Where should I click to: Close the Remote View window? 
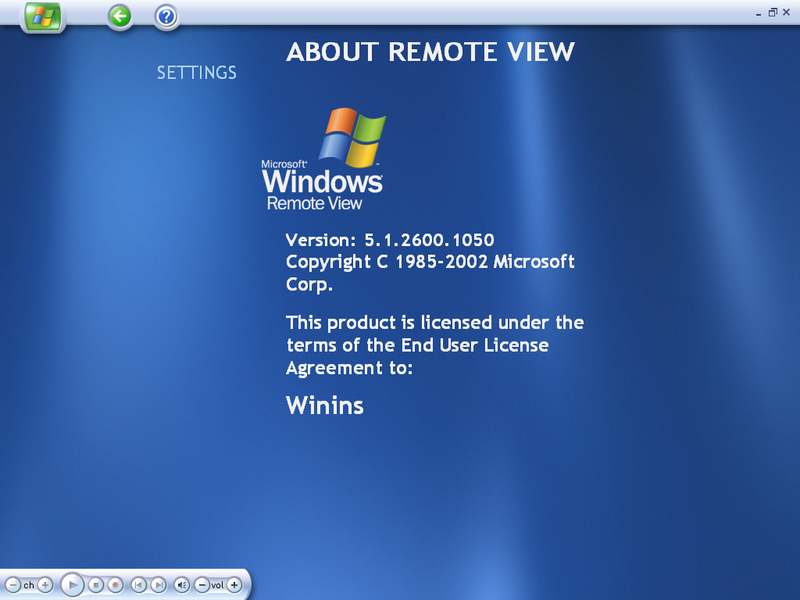[x=787, y=12]
